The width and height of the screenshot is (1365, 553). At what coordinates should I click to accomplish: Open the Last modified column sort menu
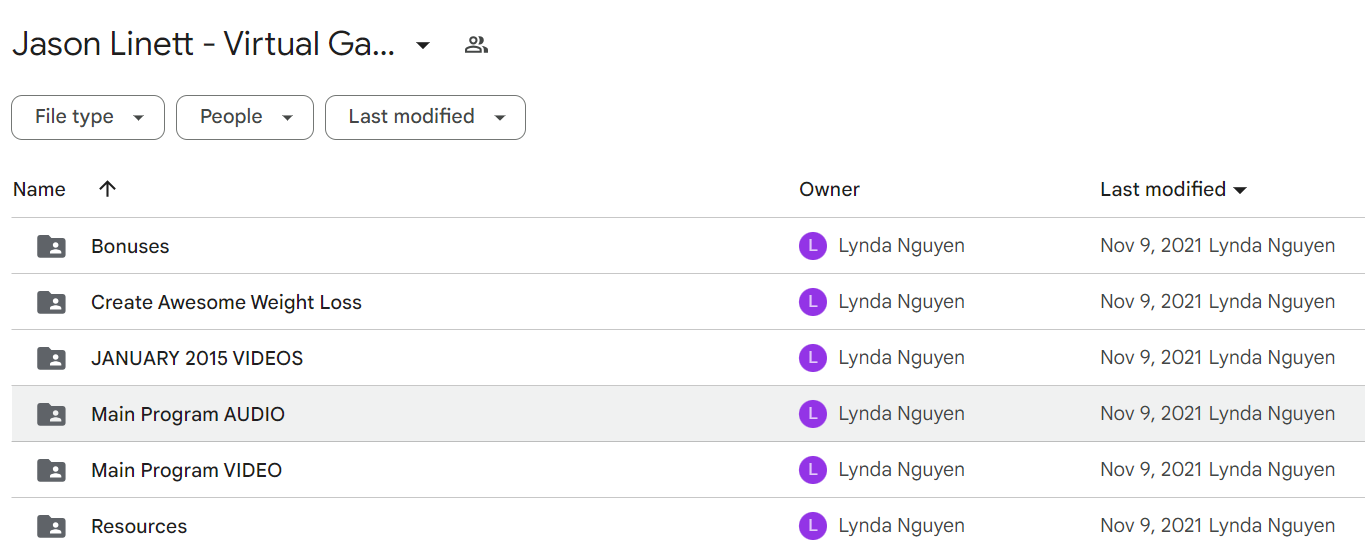pos(1173,189)
